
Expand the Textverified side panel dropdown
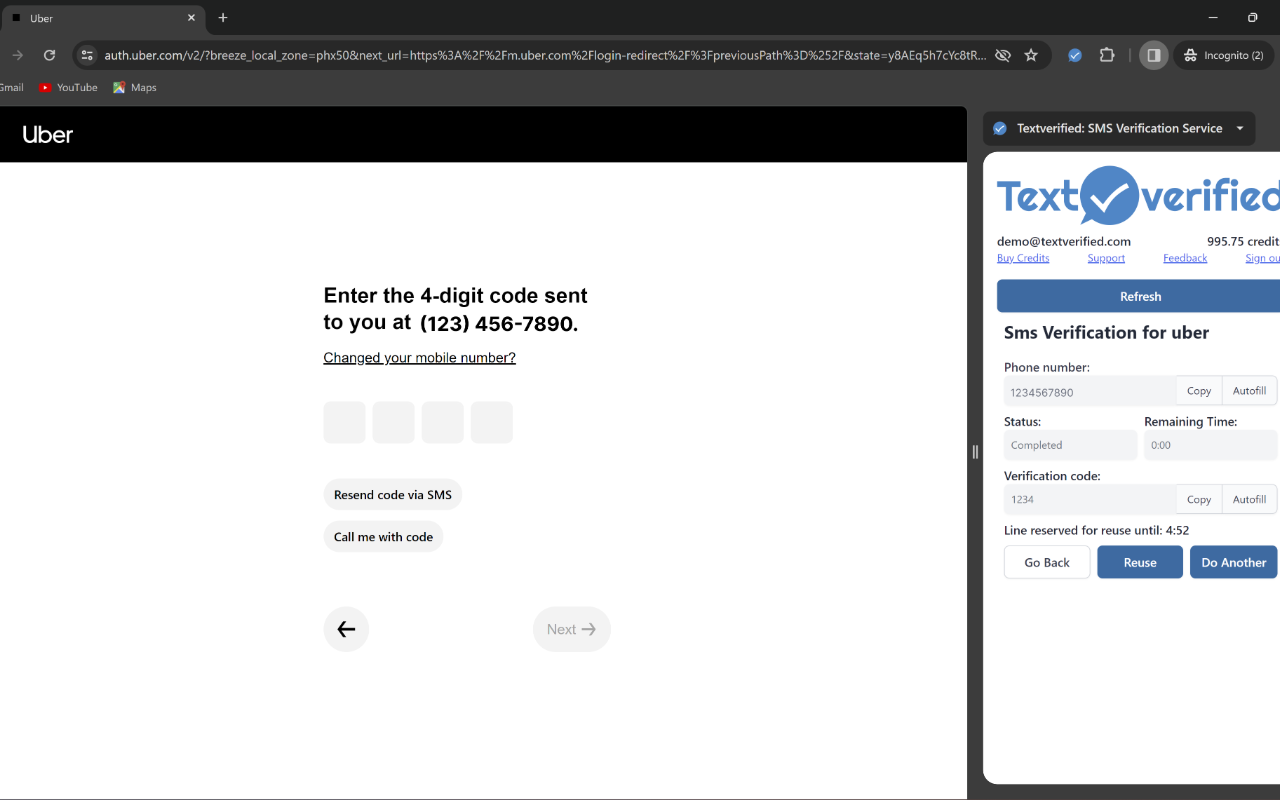1240,128
